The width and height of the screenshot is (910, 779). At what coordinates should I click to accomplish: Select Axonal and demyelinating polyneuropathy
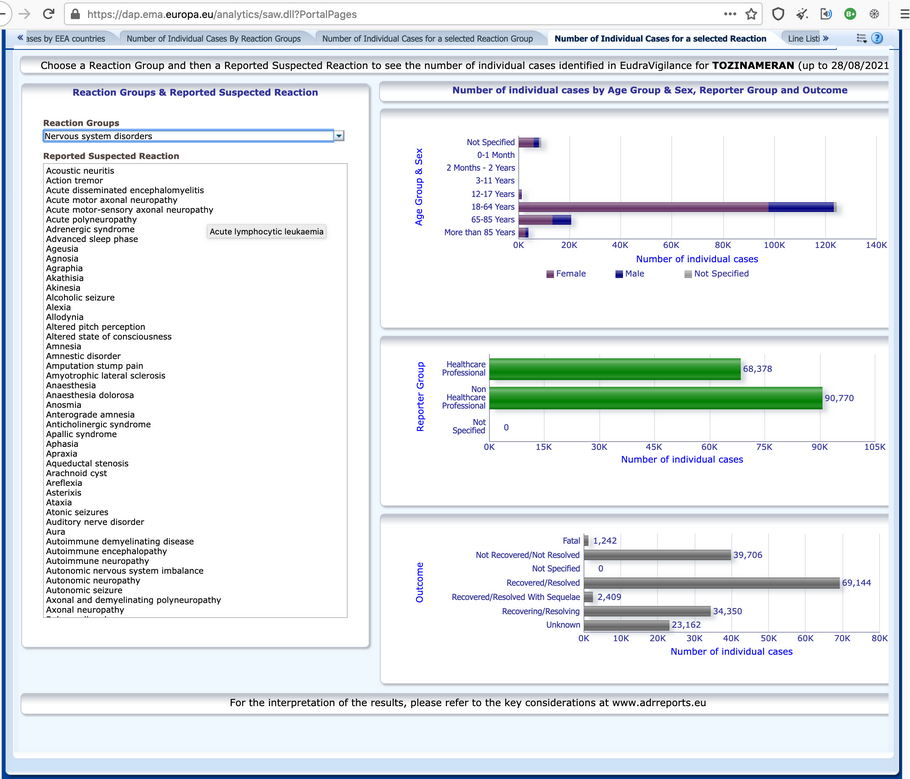coord(133,600)
